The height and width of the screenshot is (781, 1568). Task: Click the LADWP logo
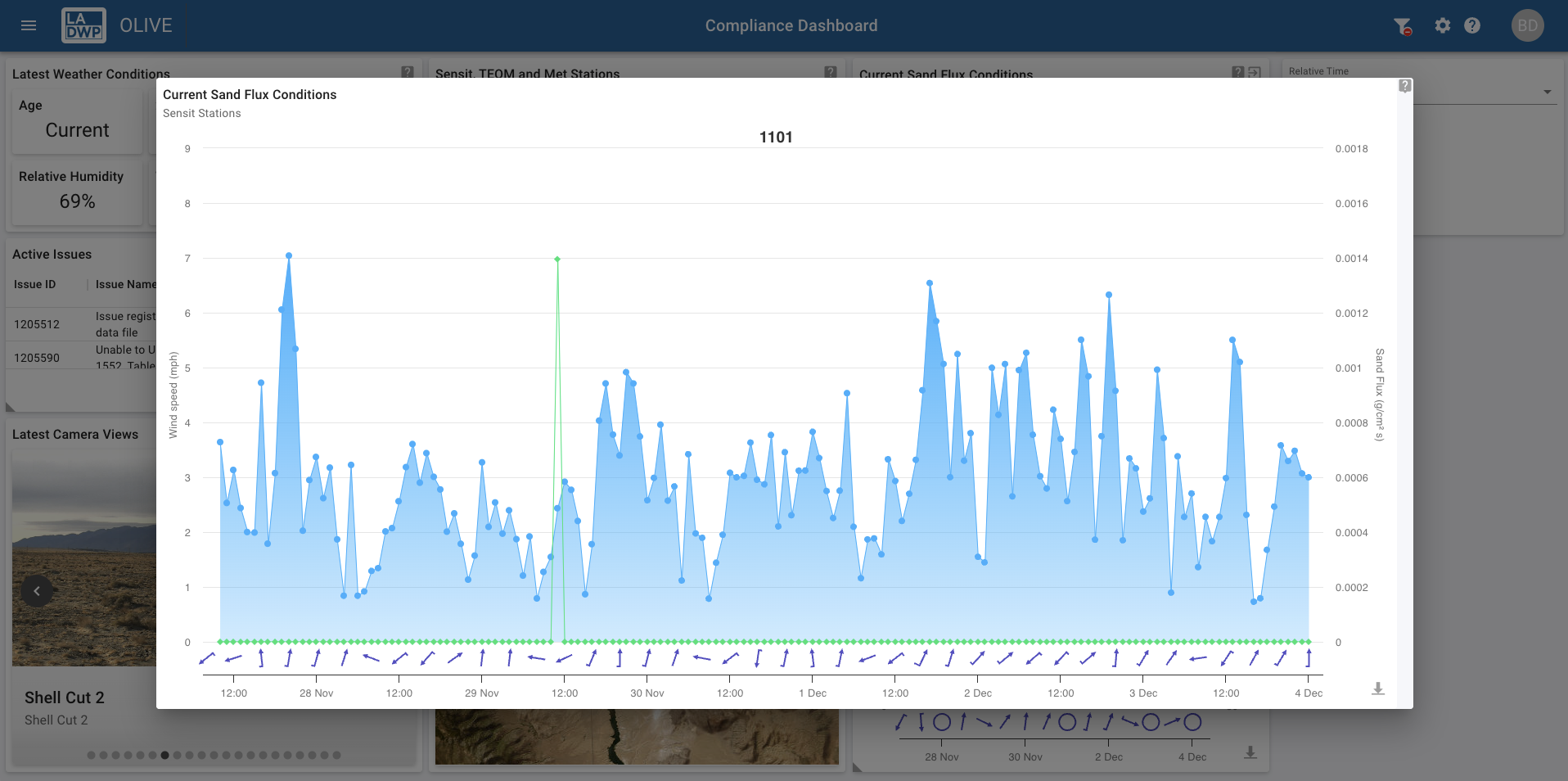tap(83, 25)
